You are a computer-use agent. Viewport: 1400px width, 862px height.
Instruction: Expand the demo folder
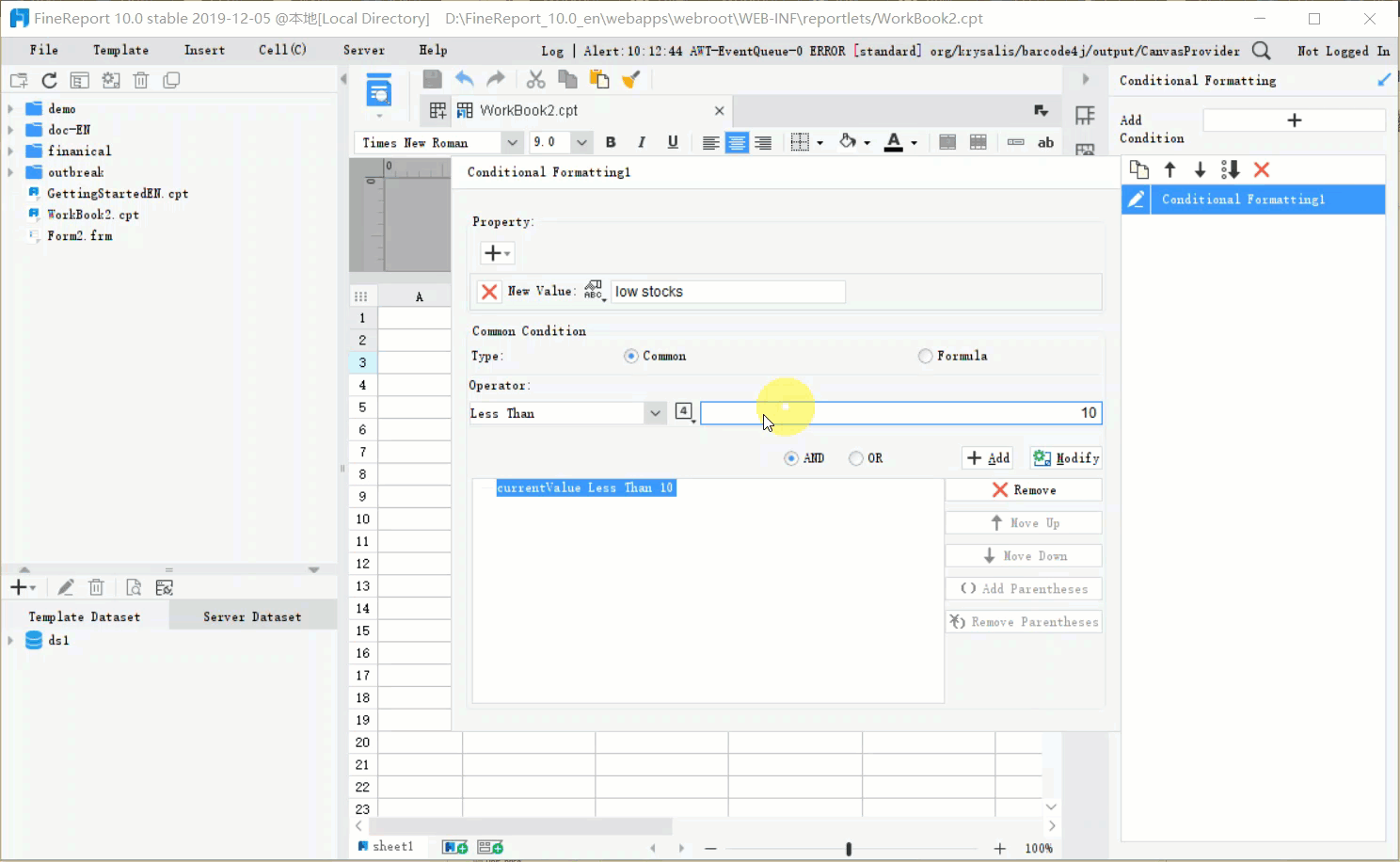pyautogui.click(x=10, y=108)
